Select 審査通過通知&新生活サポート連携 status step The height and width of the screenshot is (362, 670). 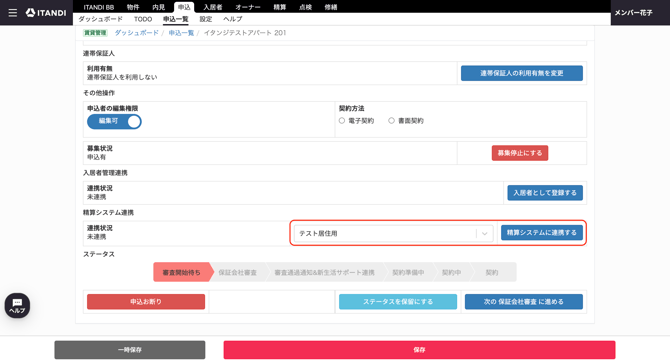click(324, 272)
